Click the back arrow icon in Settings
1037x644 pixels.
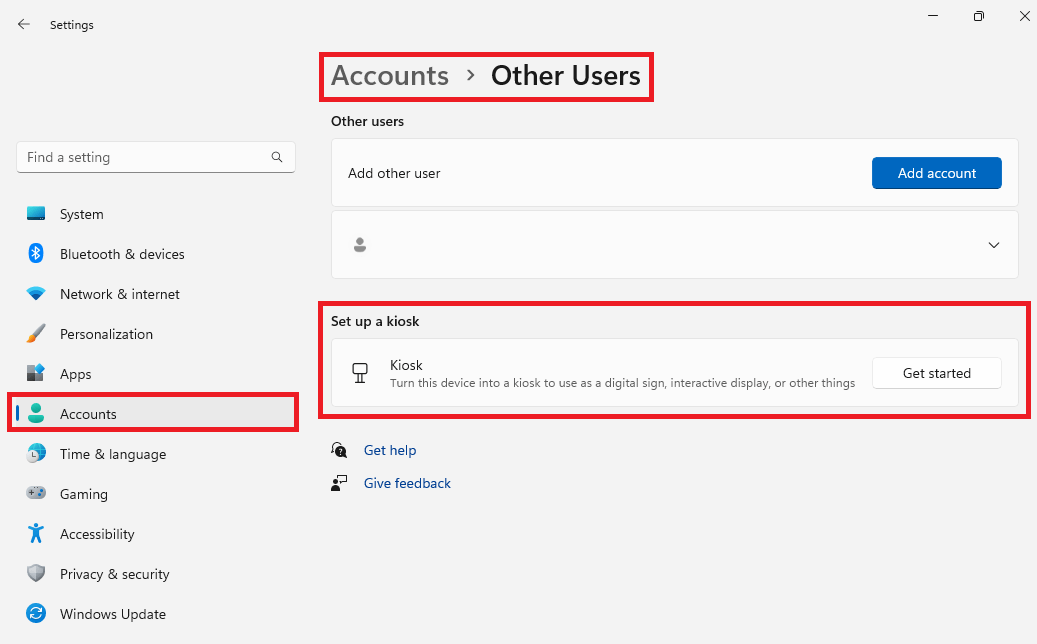pyautogui.click(x=24, y=24)
